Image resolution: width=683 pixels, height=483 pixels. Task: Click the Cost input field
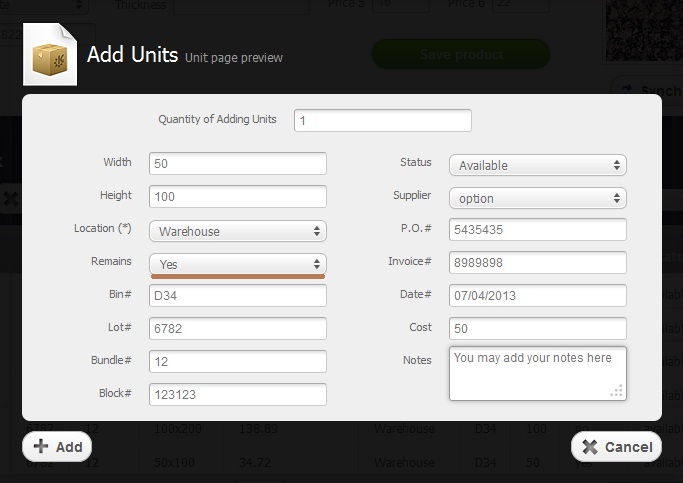coord(537,329)
